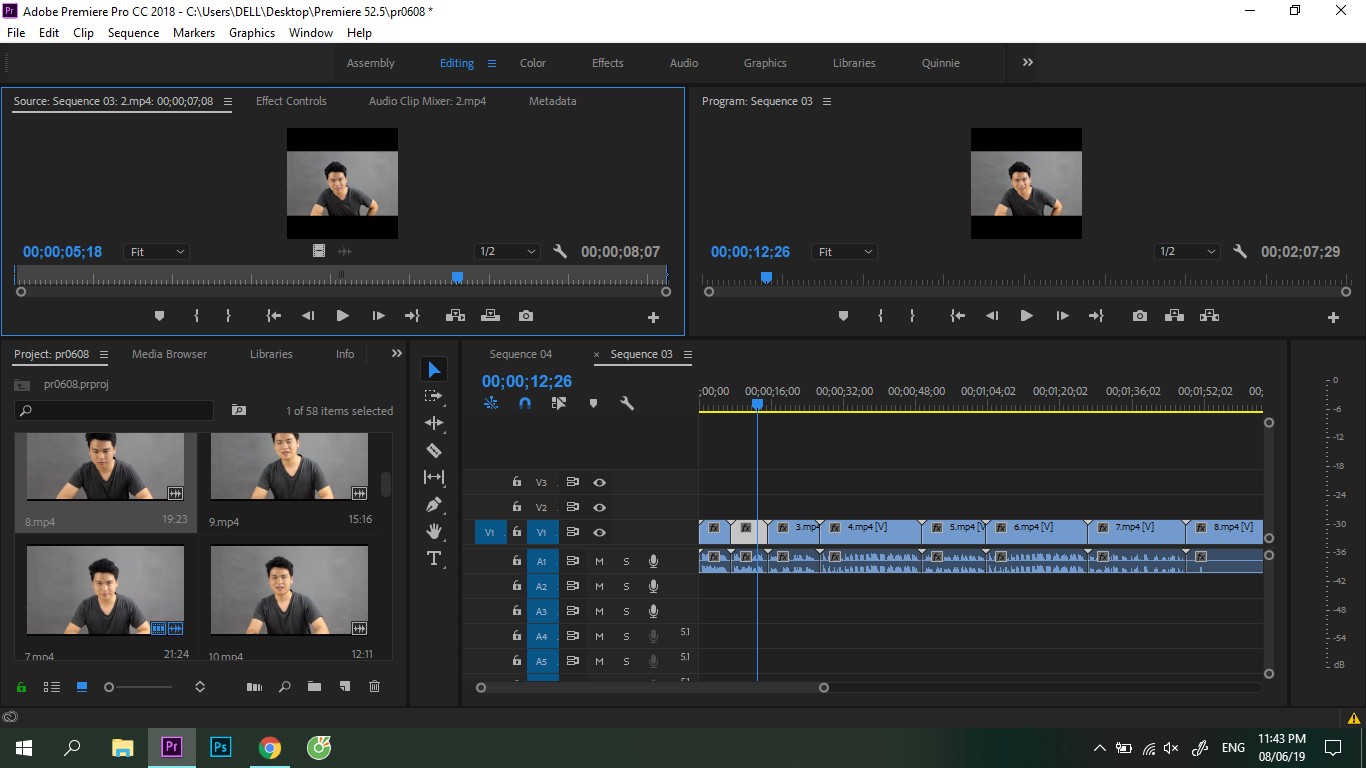The image size is (1366, 768).
Task: Switch to the Color workspace
Action: click(533, 63)
